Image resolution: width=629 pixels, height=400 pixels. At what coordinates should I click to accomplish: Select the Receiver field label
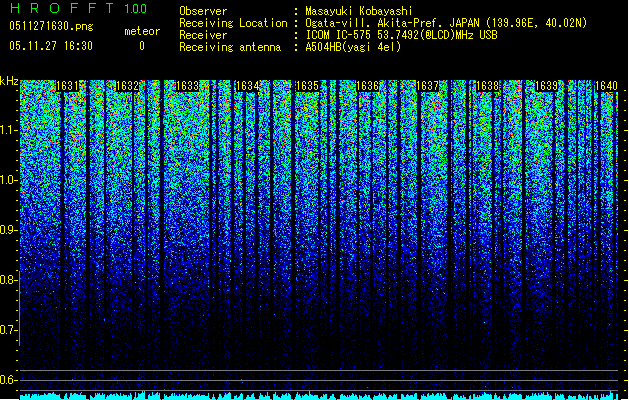coord(203,35)
